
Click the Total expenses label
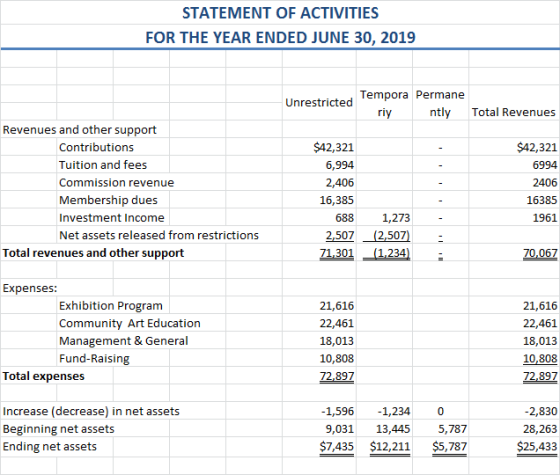click(44, 376)
